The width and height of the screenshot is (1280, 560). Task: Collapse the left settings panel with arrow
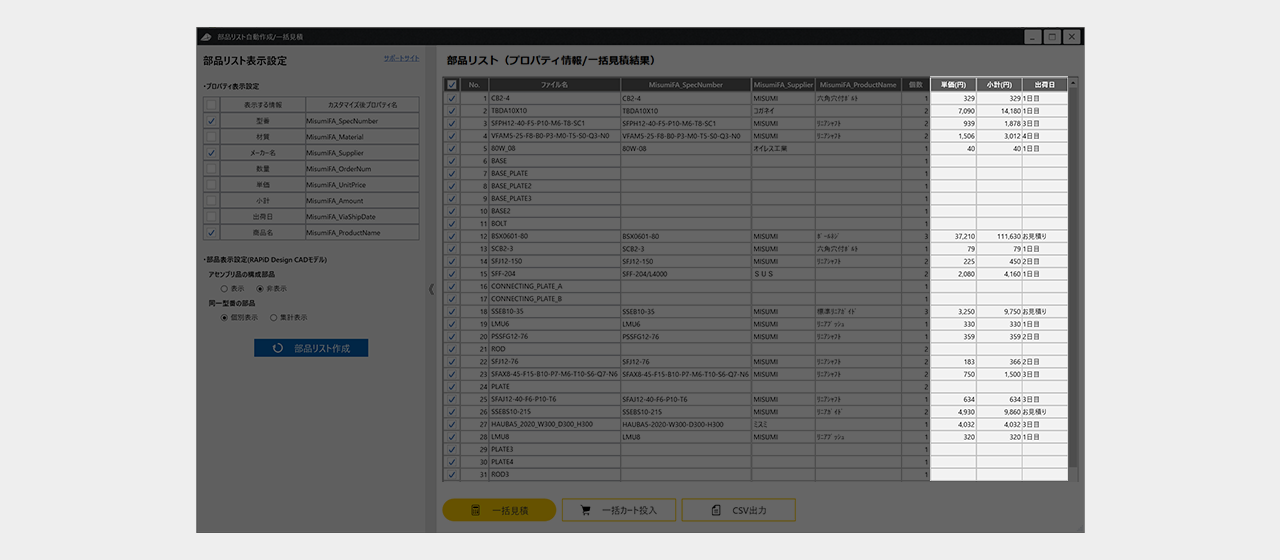pyautogui.click(x=431, y=290)
